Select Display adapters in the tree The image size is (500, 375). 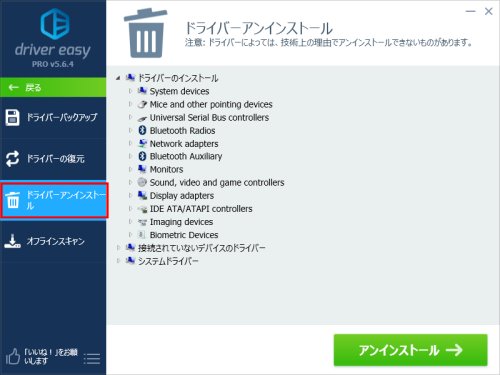pos(182,196)
